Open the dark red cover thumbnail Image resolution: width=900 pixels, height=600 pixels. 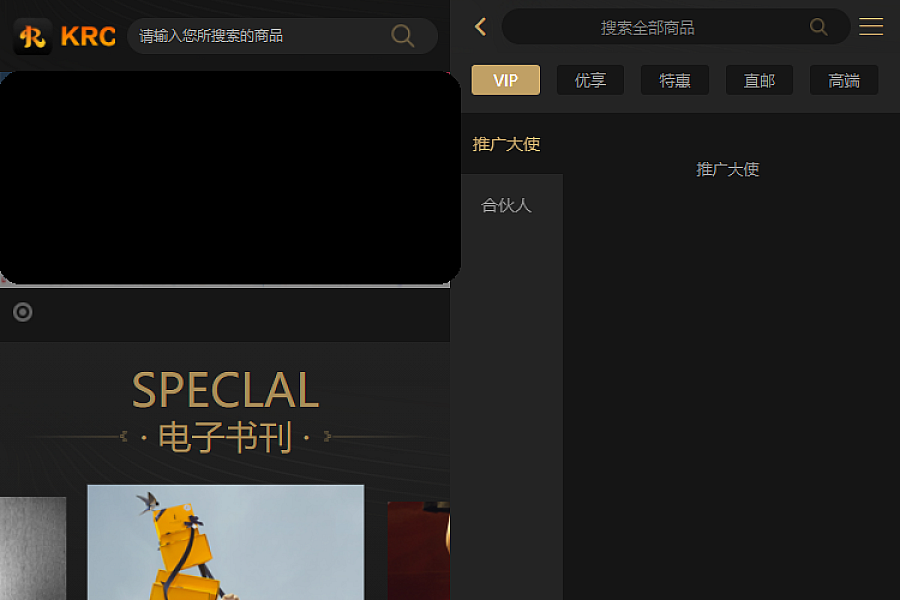[x=418, y=551]
